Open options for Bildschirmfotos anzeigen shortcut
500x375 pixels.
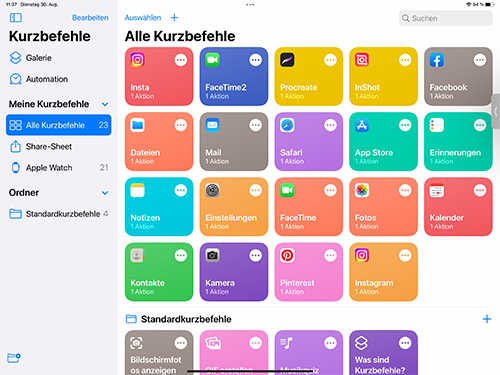tap(181, 343)
